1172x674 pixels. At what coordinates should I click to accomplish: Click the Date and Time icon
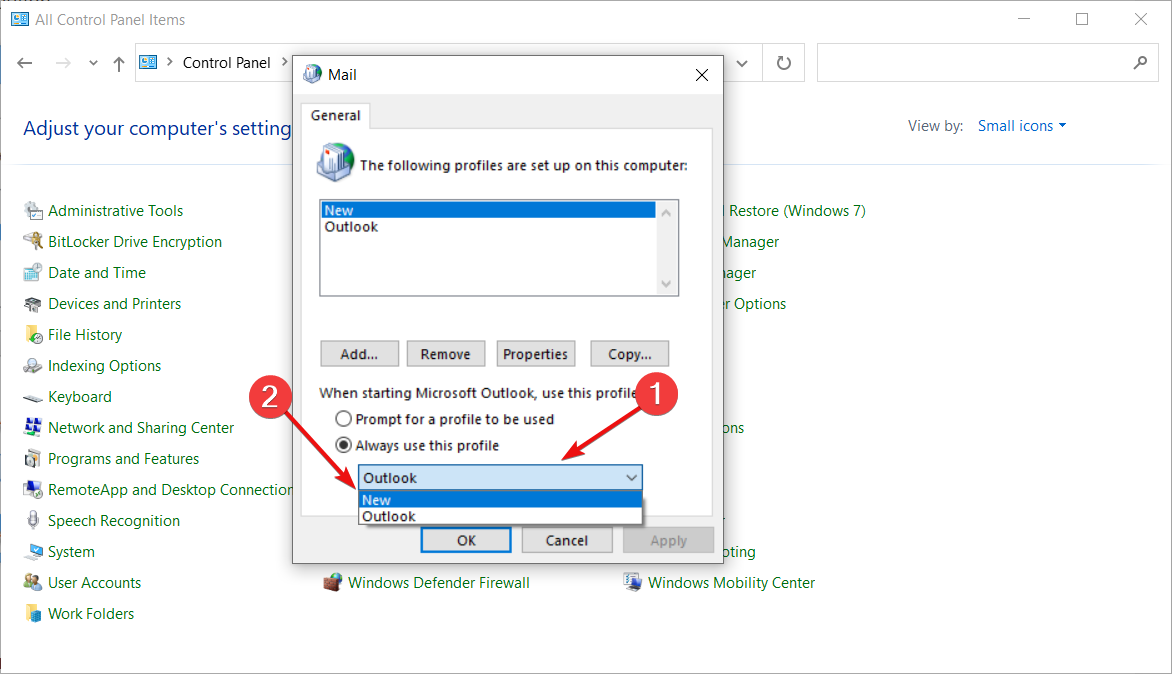pyautogui.click(x=33, y=273)
